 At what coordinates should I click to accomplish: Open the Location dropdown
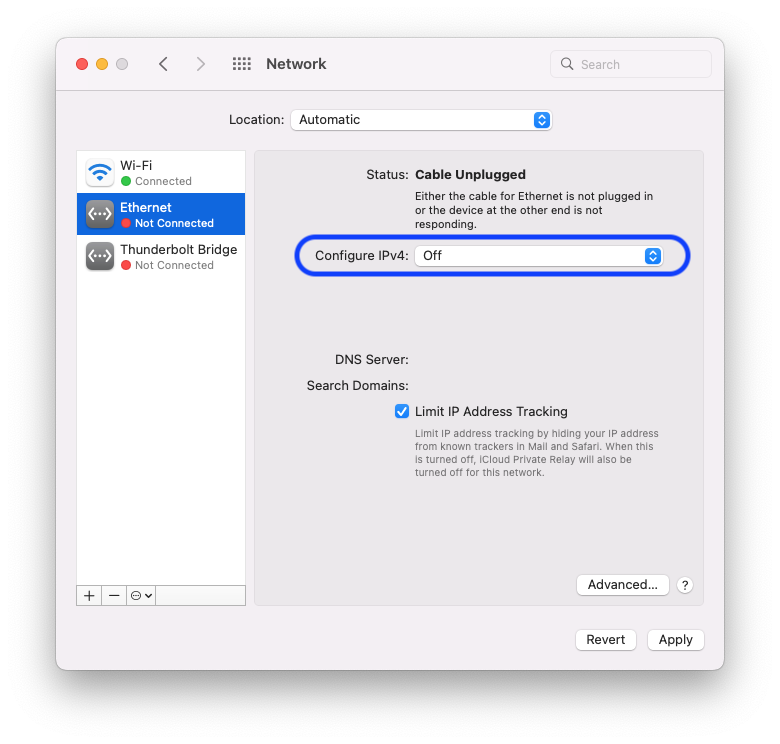[421, 120]
